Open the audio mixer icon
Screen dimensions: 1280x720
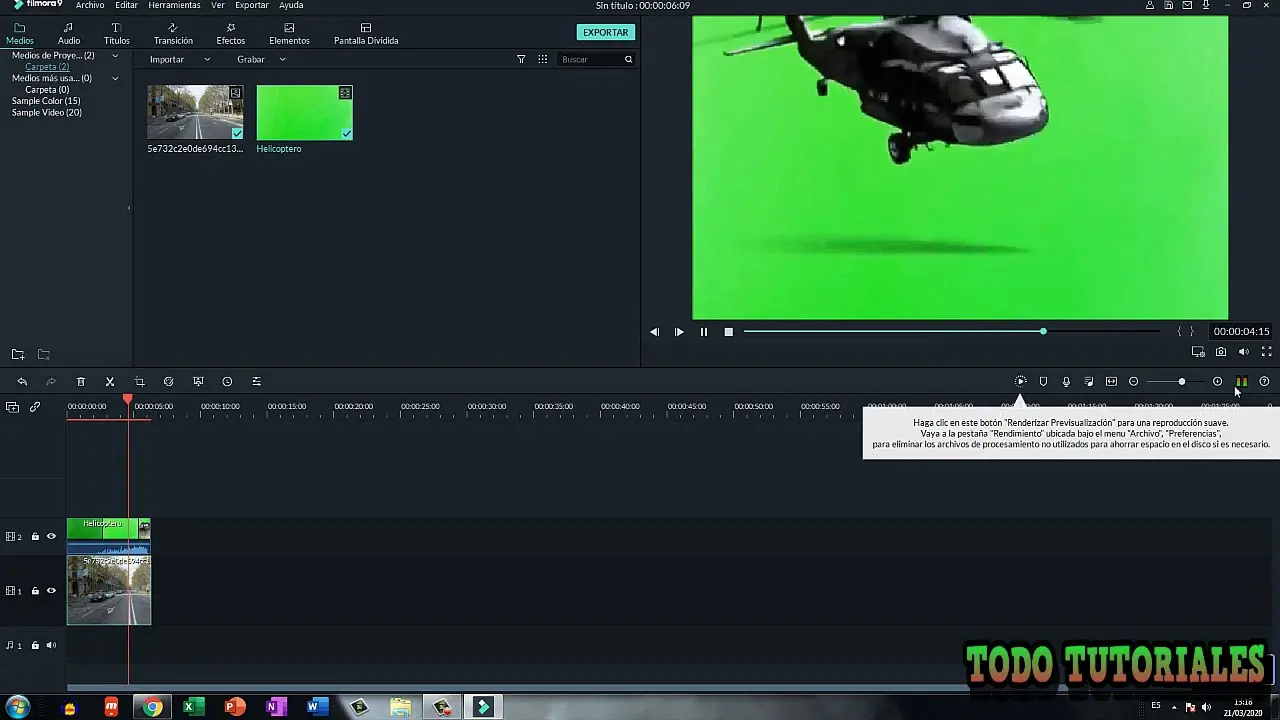(1089, 382)
